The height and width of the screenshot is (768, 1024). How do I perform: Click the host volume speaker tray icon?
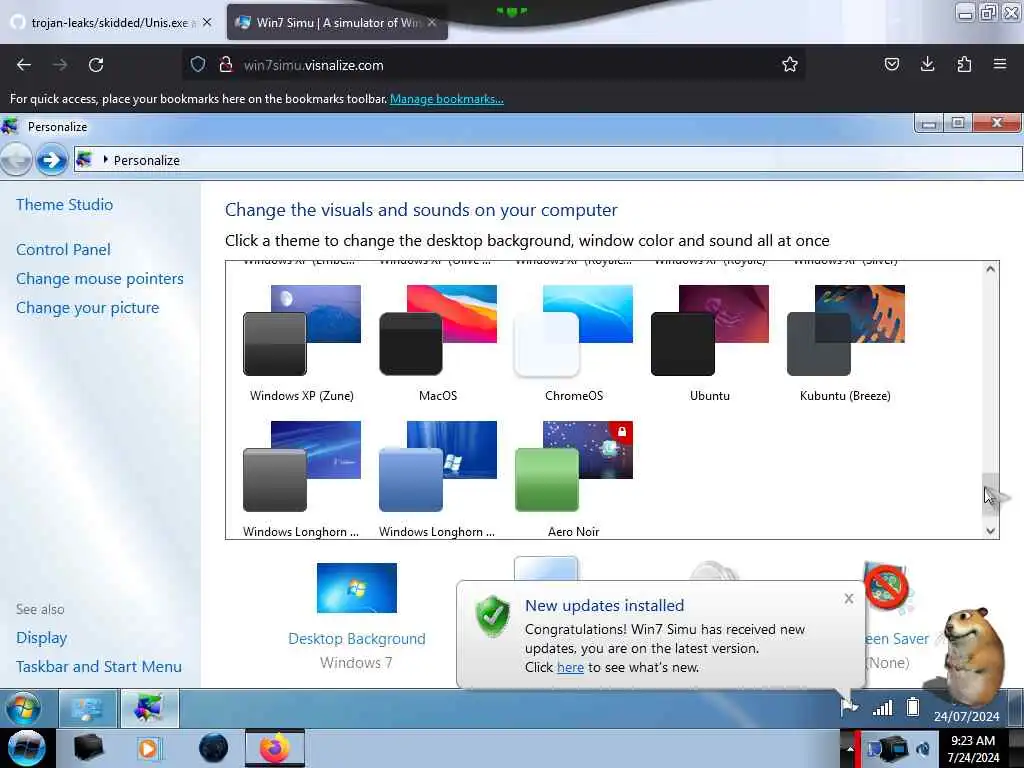[x=923, y=749]
